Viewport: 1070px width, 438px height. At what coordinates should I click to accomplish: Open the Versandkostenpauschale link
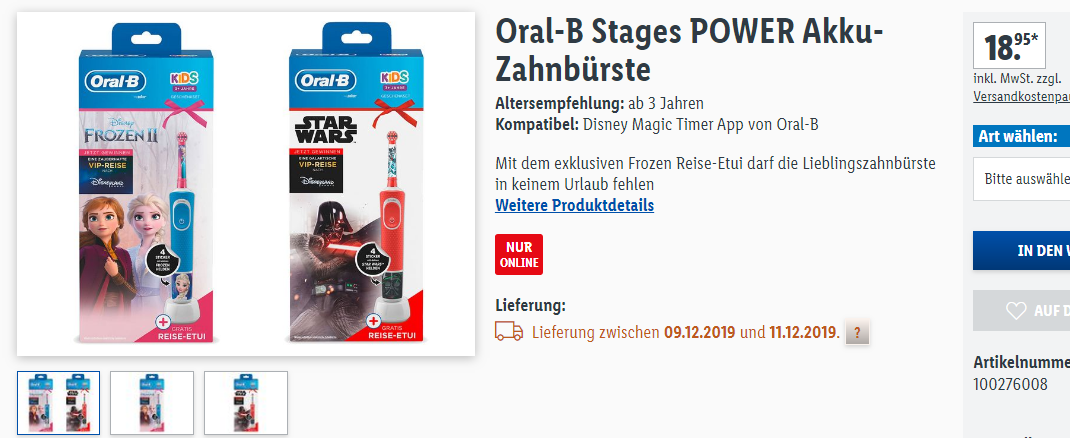pos(1022,97)
